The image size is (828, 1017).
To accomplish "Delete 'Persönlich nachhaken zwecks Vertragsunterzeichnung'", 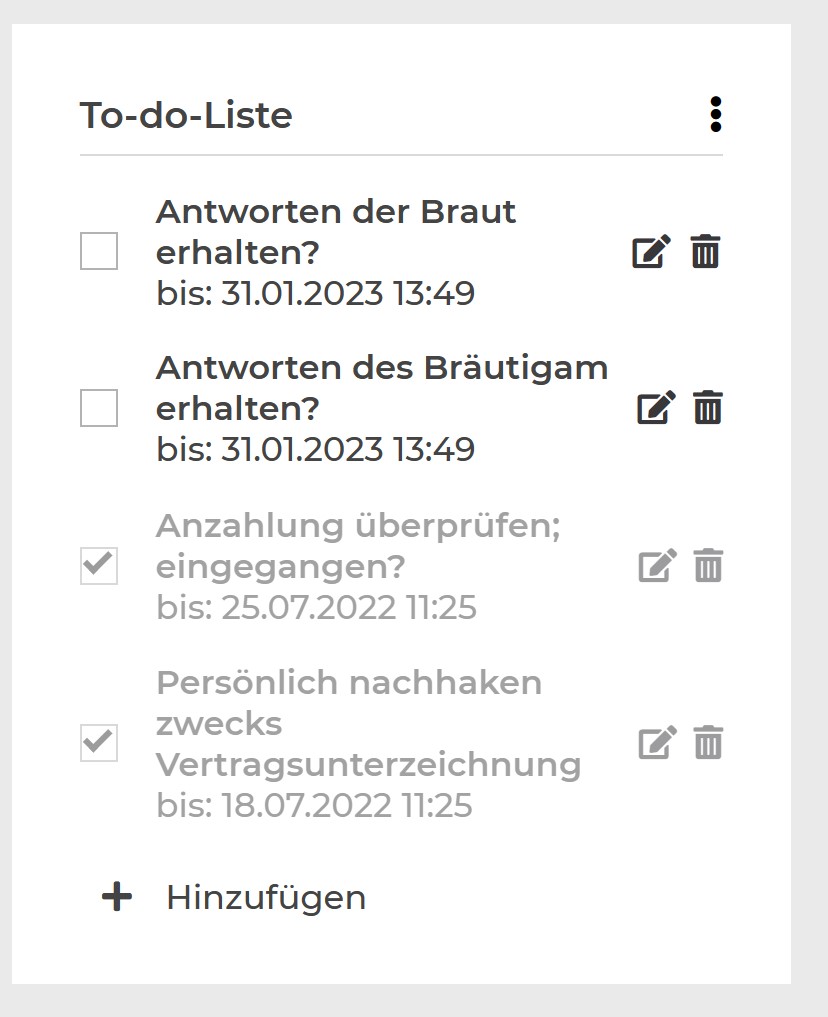I will pos(707,743).
